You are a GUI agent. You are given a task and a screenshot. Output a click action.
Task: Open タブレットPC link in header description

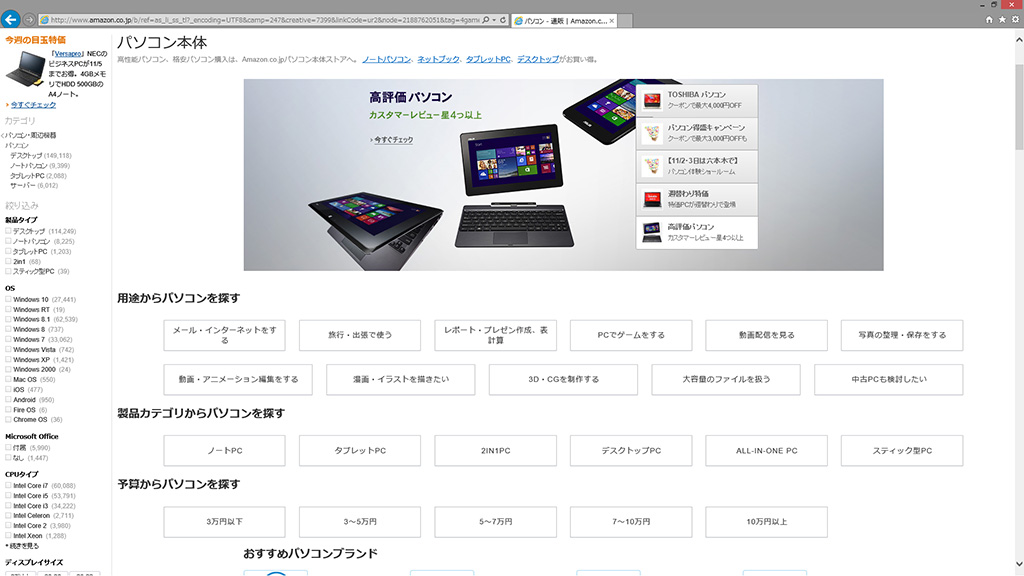click(488, 59)
